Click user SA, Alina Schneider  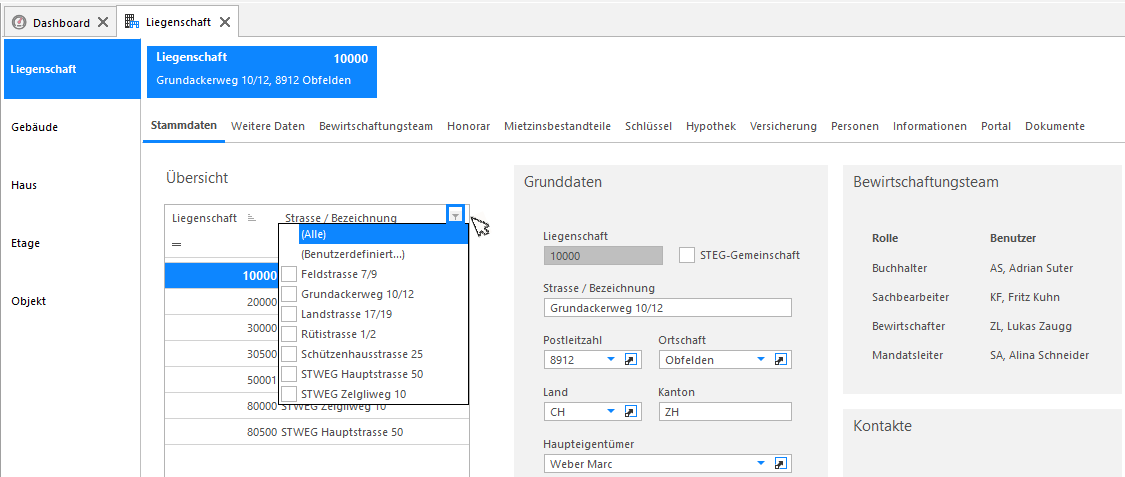1040,355
